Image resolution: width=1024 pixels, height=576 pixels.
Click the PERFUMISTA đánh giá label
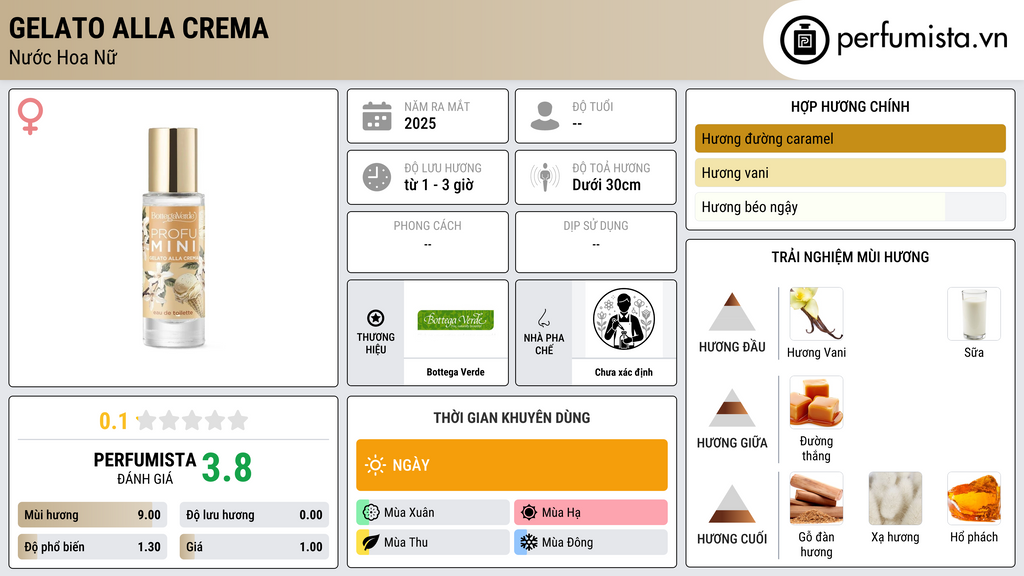point(145,468)
